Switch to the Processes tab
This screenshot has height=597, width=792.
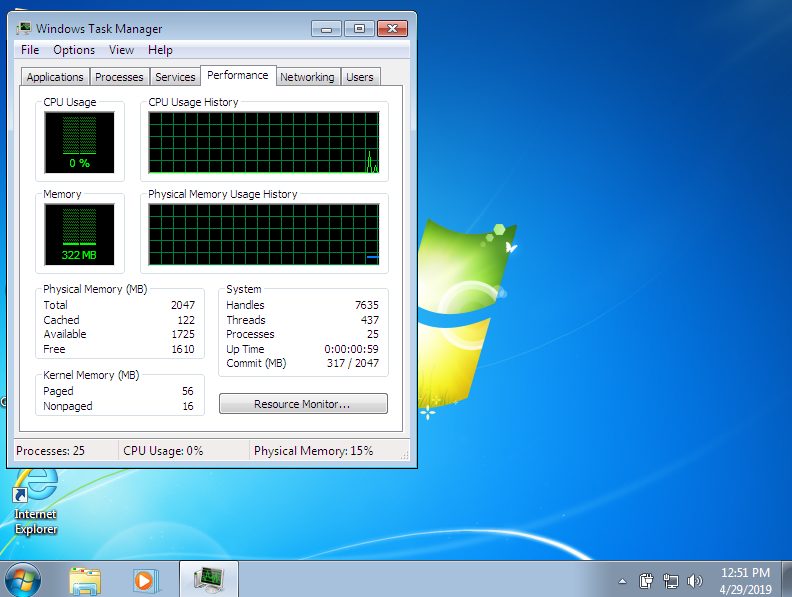pyautogui.click(x=119, y=77)
